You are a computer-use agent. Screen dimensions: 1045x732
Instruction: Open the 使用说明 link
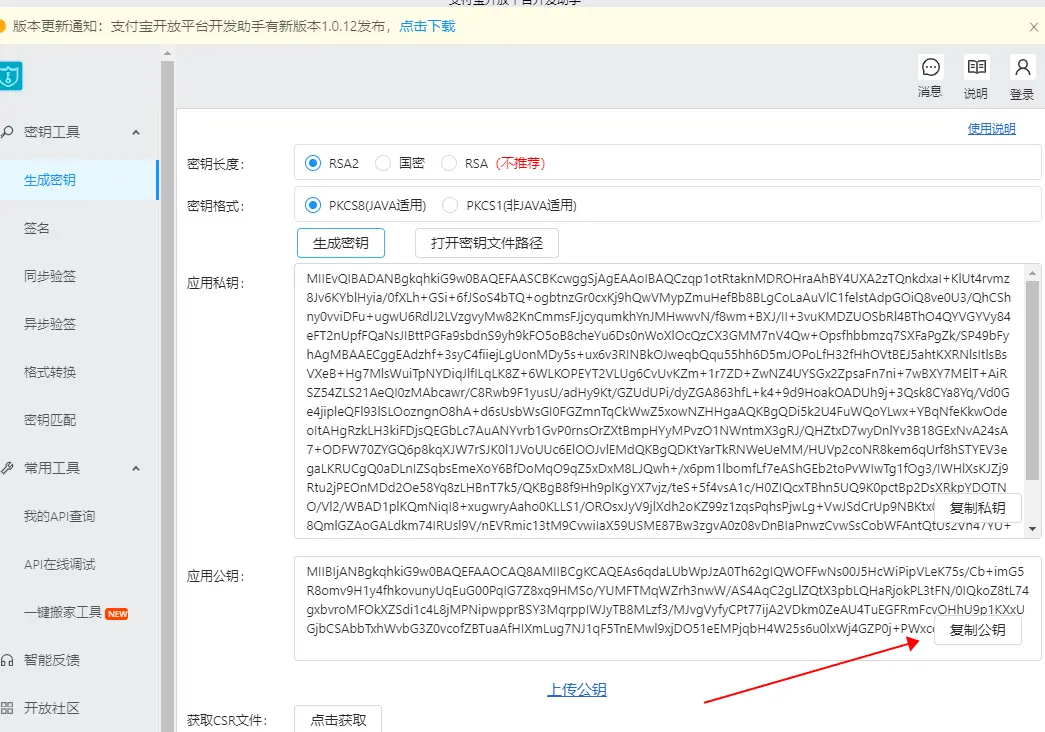(991, 129)
